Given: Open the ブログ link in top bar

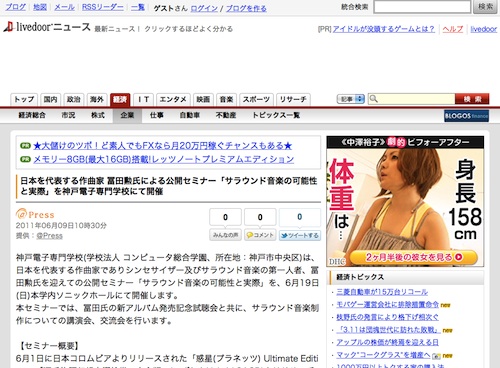Looking at the screenshot, I should [x=16, y=7].
